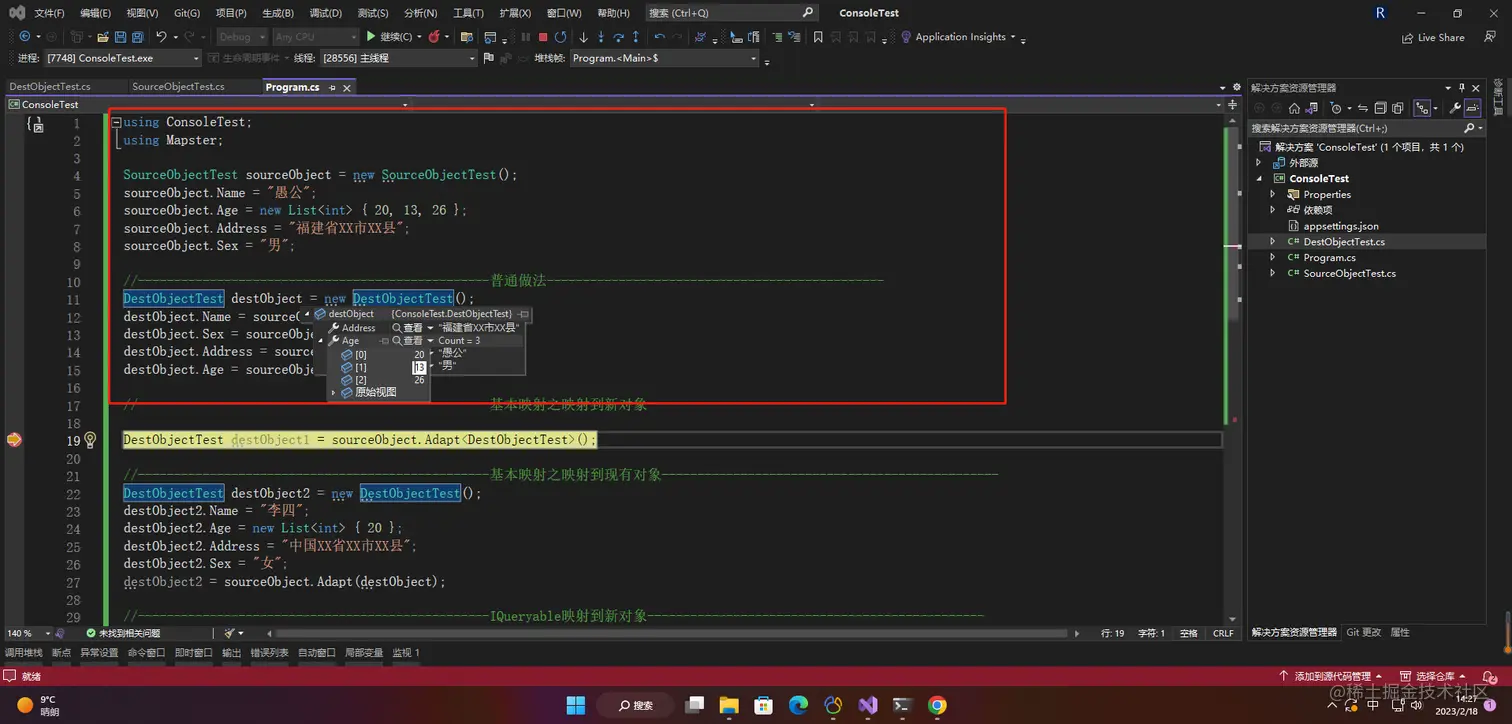Click the Windows Start button
Screen dimensions: 1512x724
pyautogui.click(x=576, y=705)
